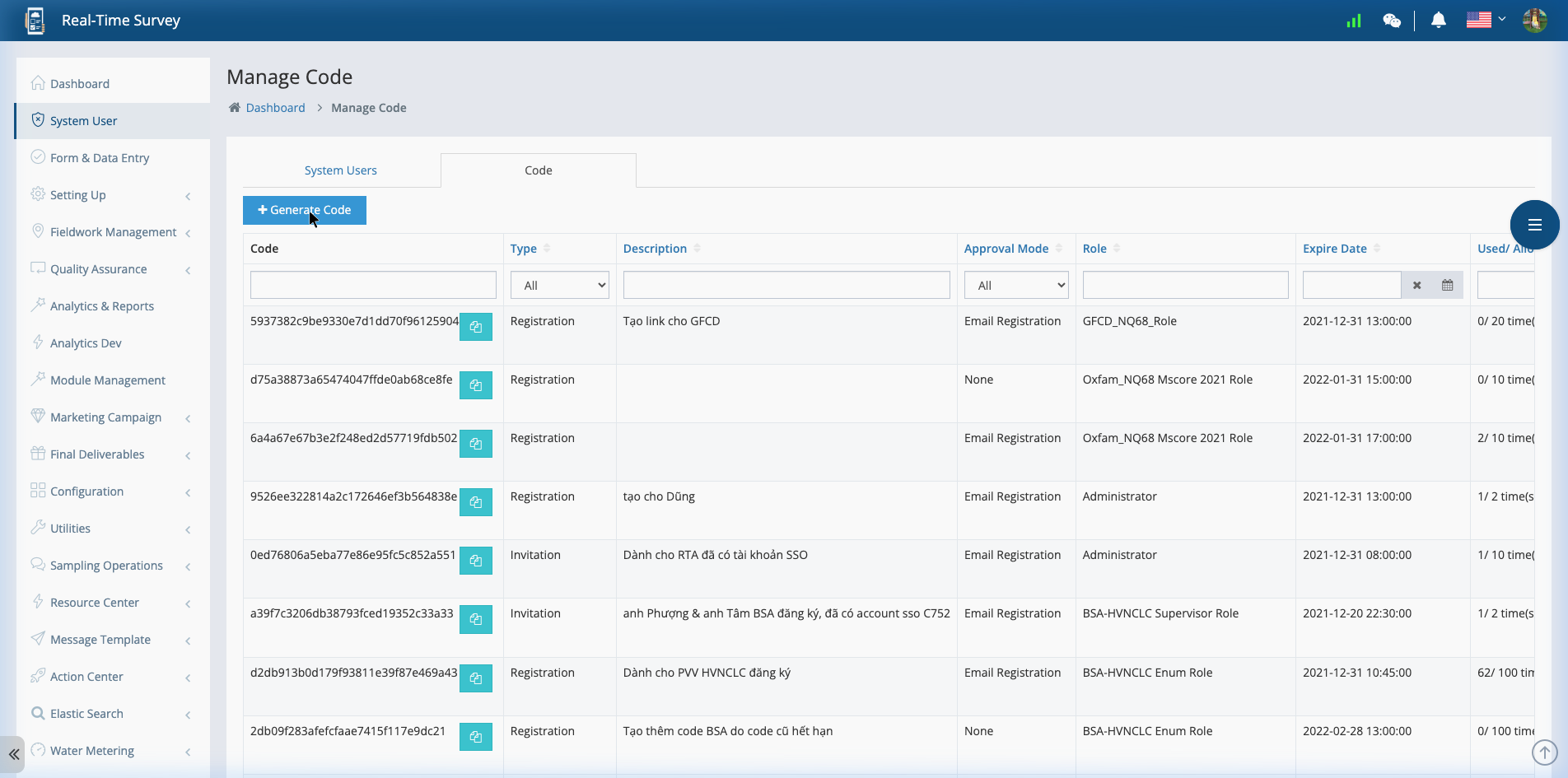Collapse the sidebar with the double-chevron icon

13,754
